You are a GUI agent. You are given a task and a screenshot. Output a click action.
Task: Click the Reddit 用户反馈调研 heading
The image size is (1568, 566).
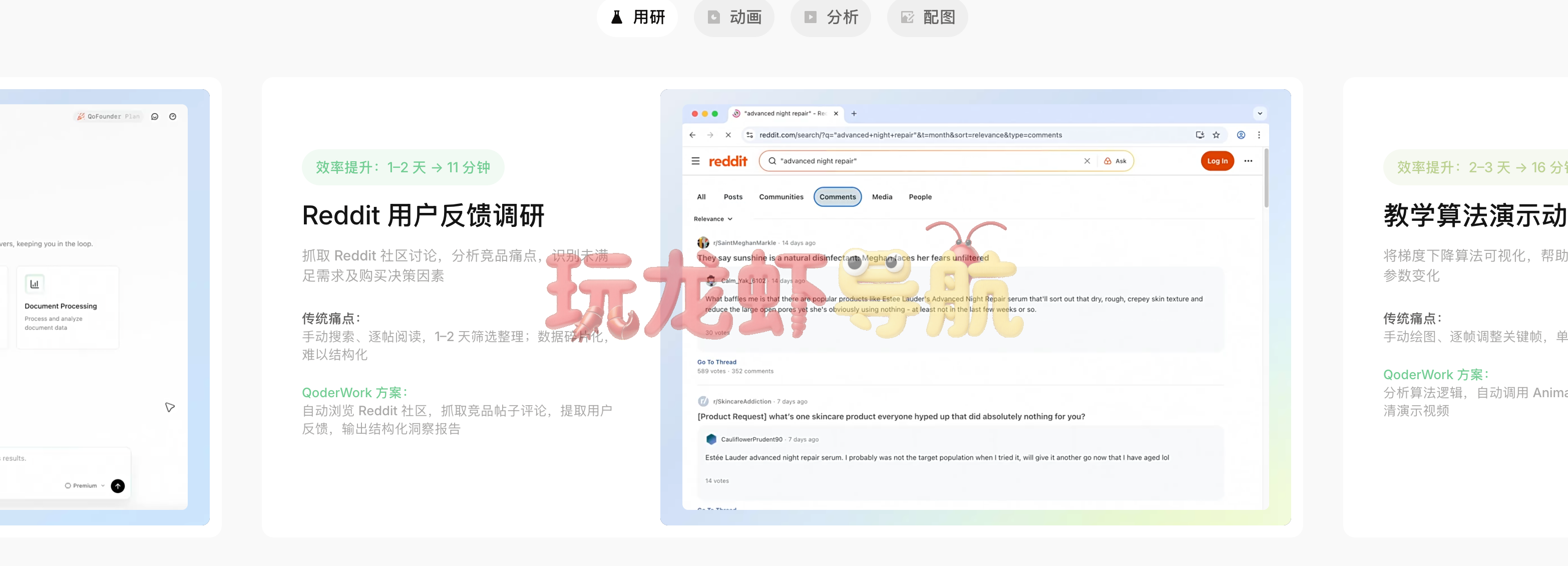tap(423, 216)
